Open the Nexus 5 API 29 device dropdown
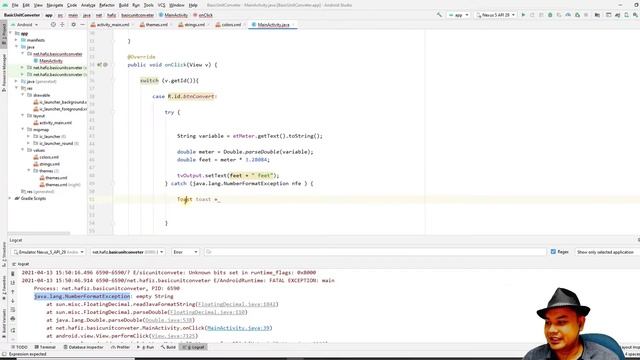Screen dimensions: 640x360 pyautogui.click(x=496, y=15)
